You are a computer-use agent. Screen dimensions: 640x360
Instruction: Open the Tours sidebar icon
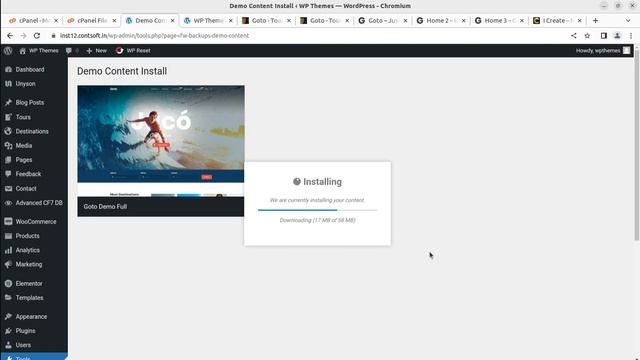(x=8, y=117)
